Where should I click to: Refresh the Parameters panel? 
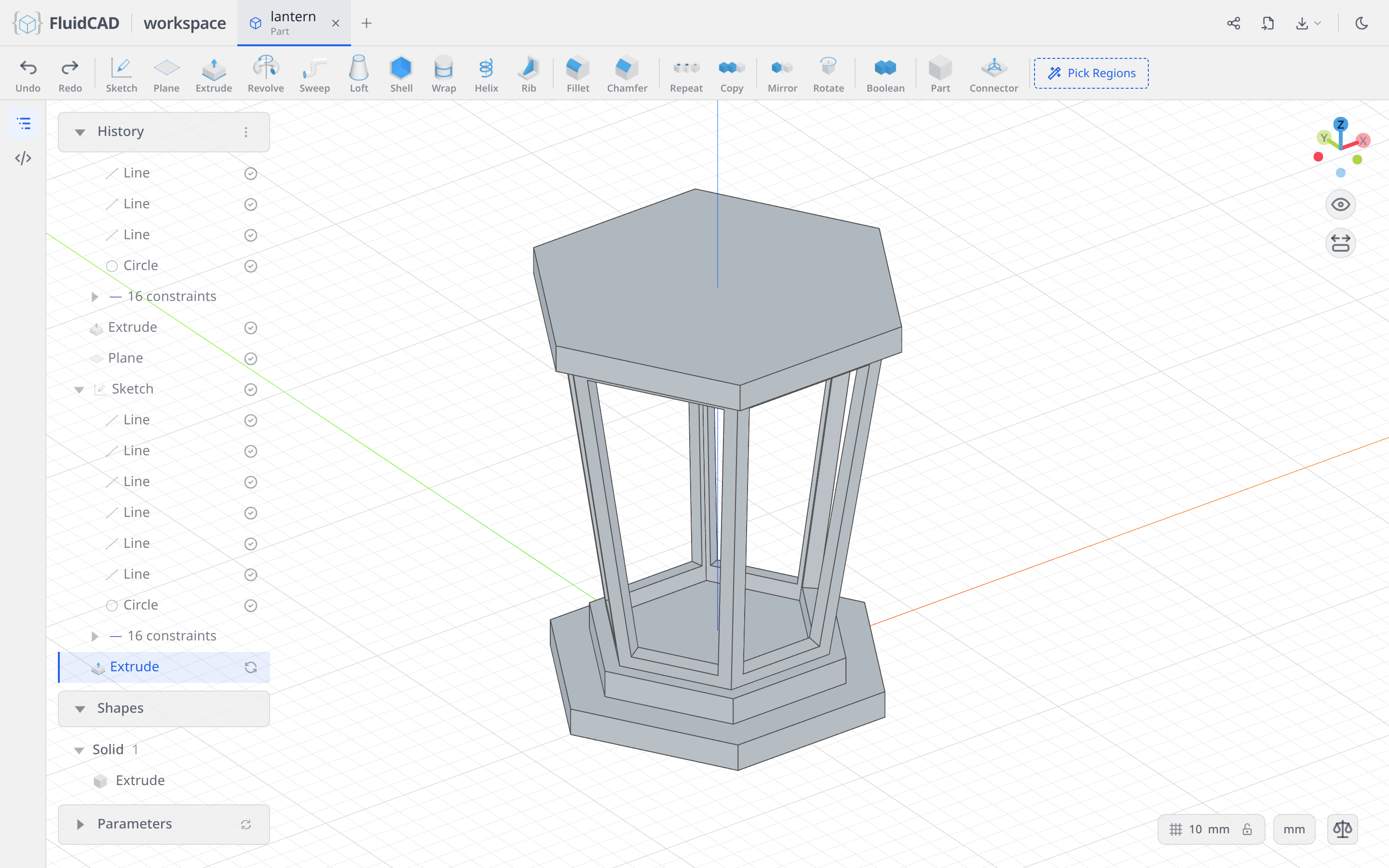pyautogui.click(x=245, y=825)
